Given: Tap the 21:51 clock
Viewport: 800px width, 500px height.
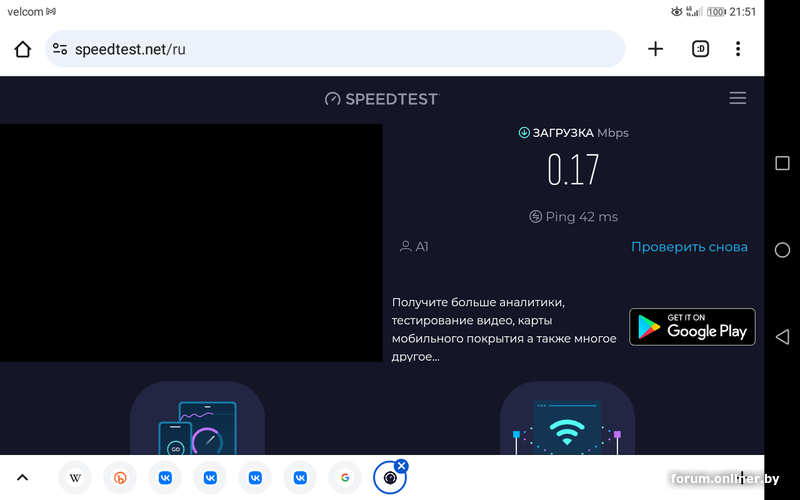Looking at the screenshot, I should (742, 12).
